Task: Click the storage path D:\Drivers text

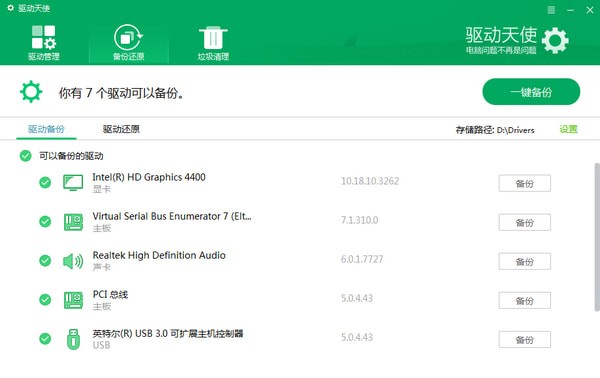Action: pyautogui.click(x=515, y=130)
